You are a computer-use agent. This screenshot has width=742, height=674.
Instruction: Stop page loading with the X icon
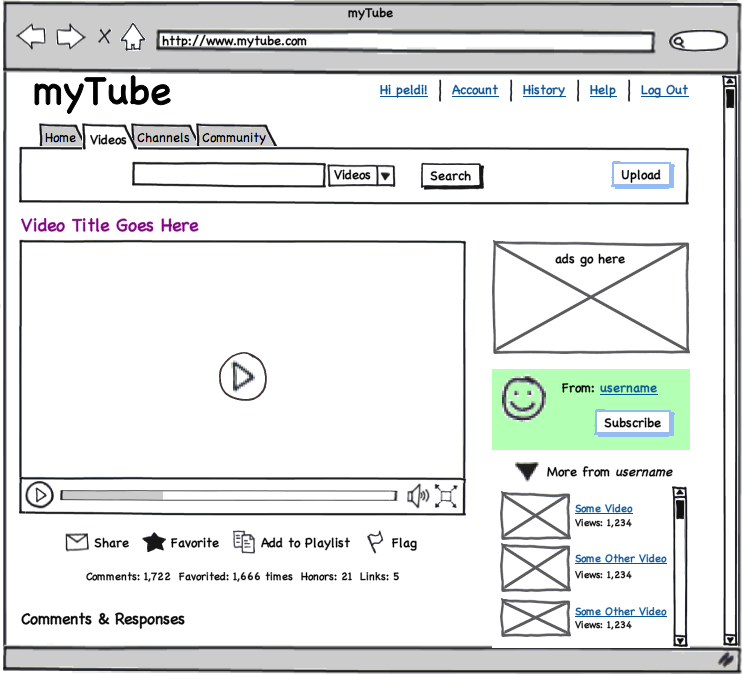pyautogui.click(x=105, y=36)
